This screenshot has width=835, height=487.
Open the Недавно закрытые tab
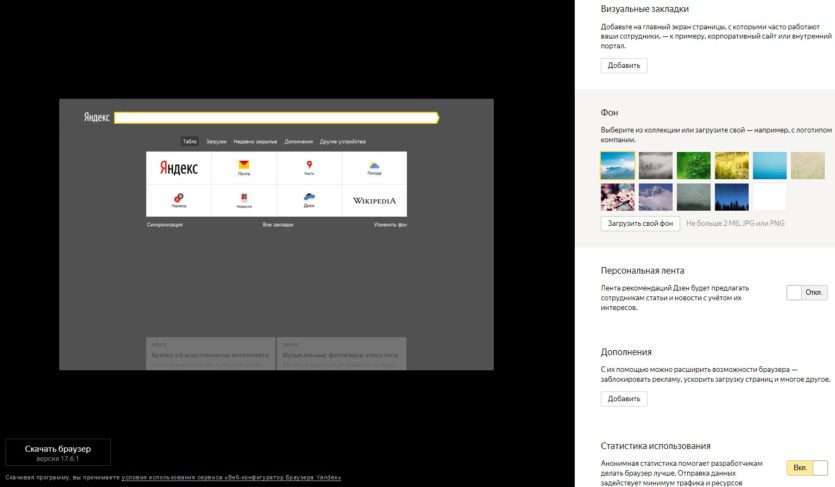click(x=255, y=142)
